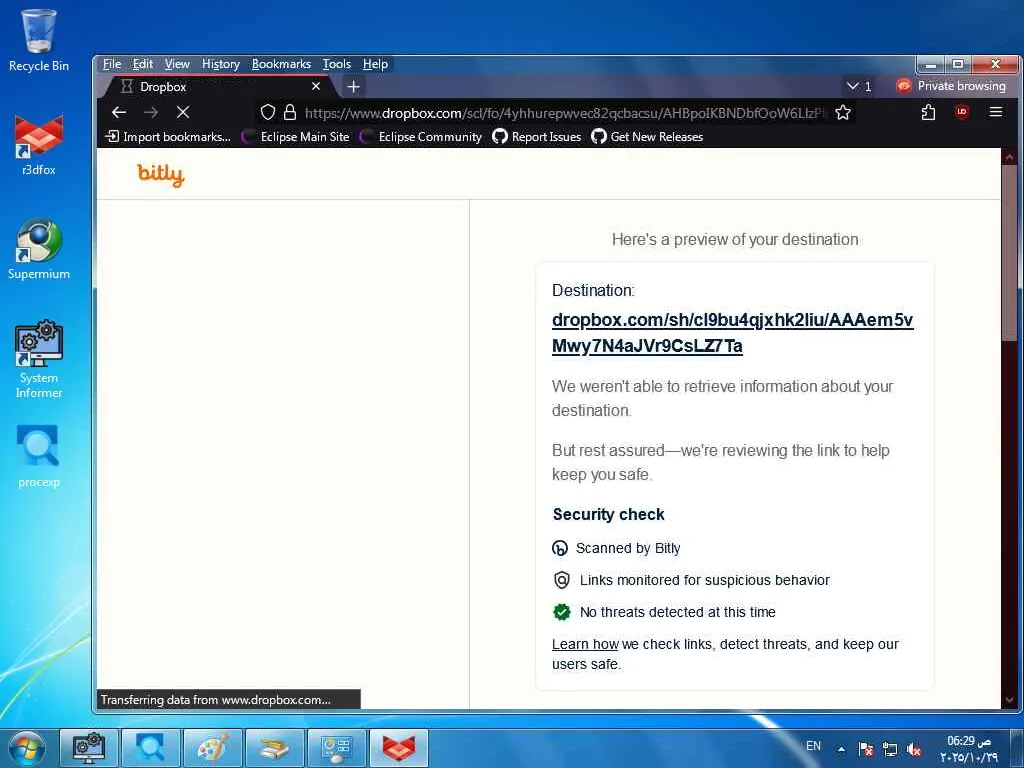
Task: Click the EN language indicator
Action: [x=813, y=746]
